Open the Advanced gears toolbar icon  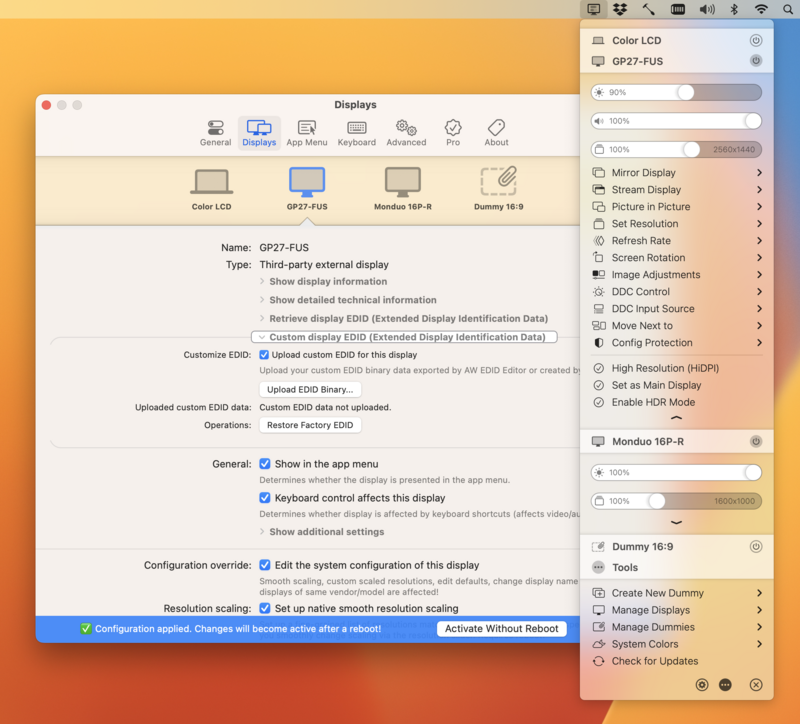(x=406, y=127)
